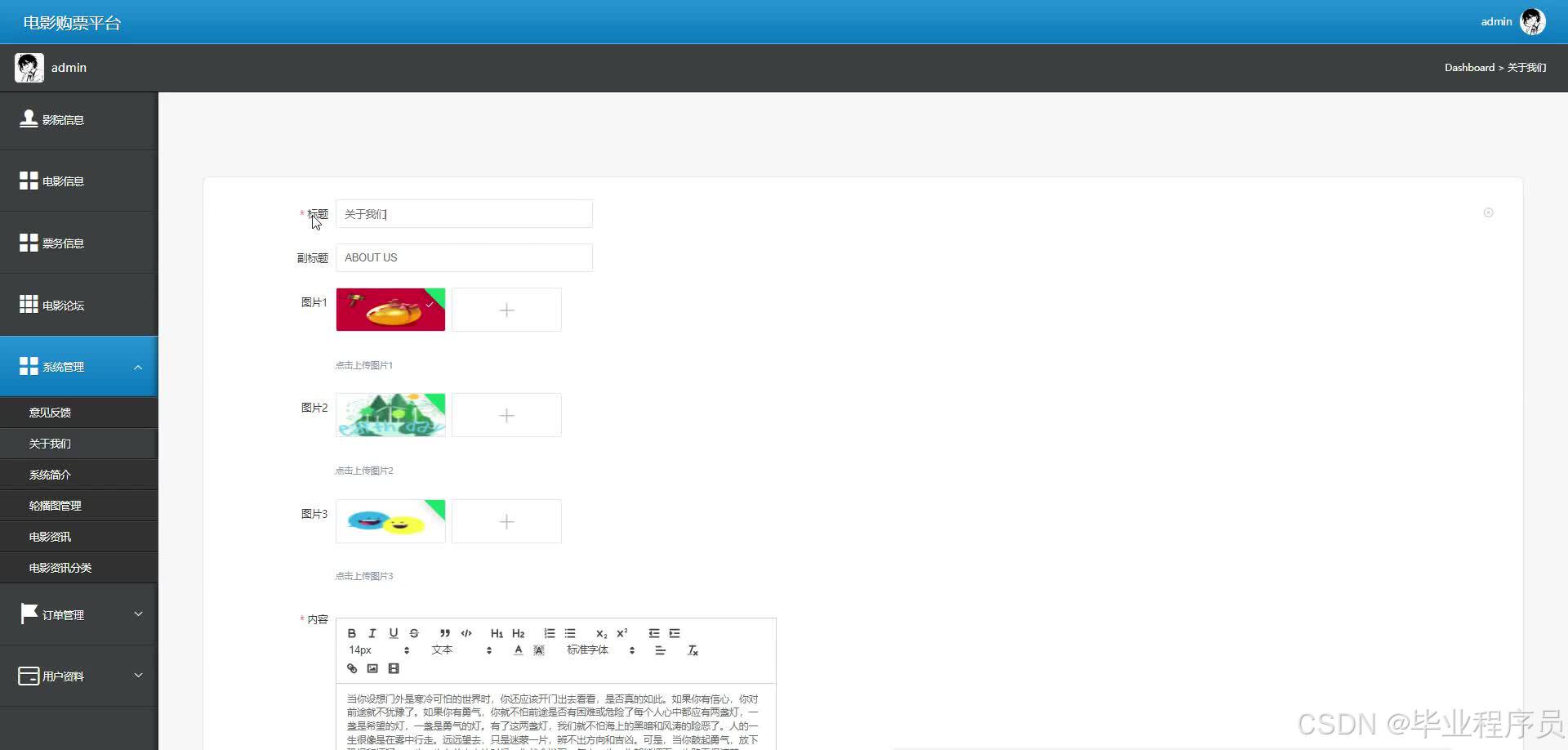Select the uploaded 图片3 thumbnail
Screen dimensions: 1568x750
point(390,521)
